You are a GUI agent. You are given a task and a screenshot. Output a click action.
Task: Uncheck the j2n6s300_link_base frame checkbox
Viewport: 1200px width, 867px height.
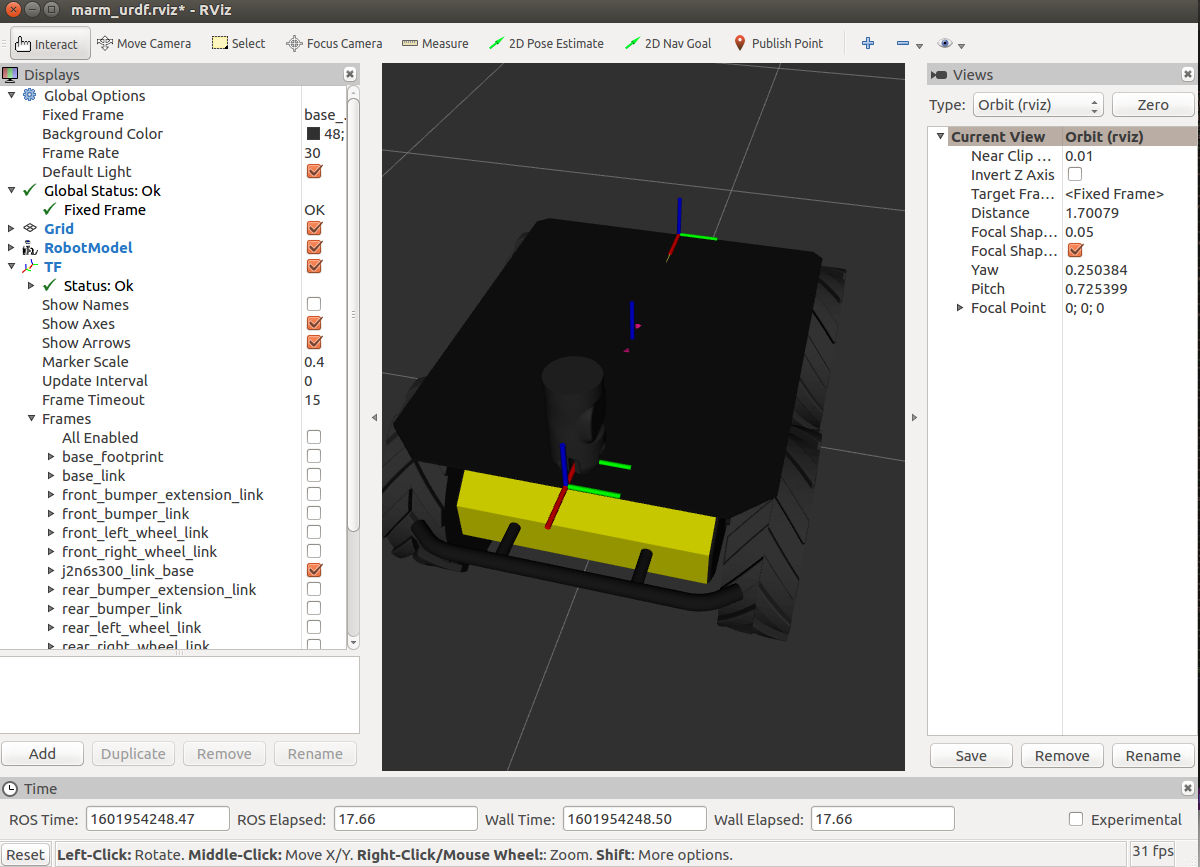point(314,570)
